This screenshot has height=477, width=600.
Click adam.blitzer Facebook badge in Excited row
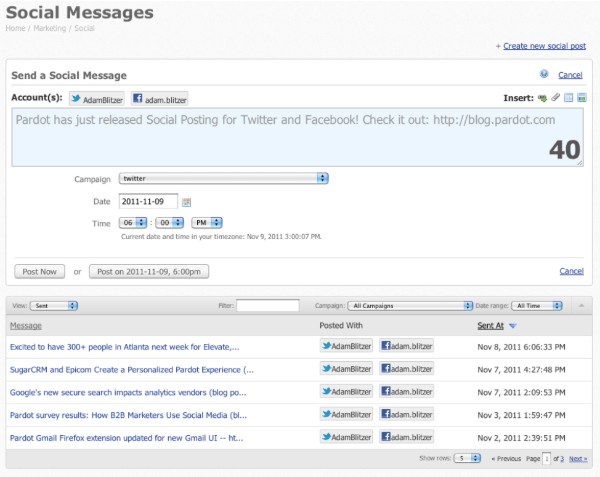(x=406, y=346)
